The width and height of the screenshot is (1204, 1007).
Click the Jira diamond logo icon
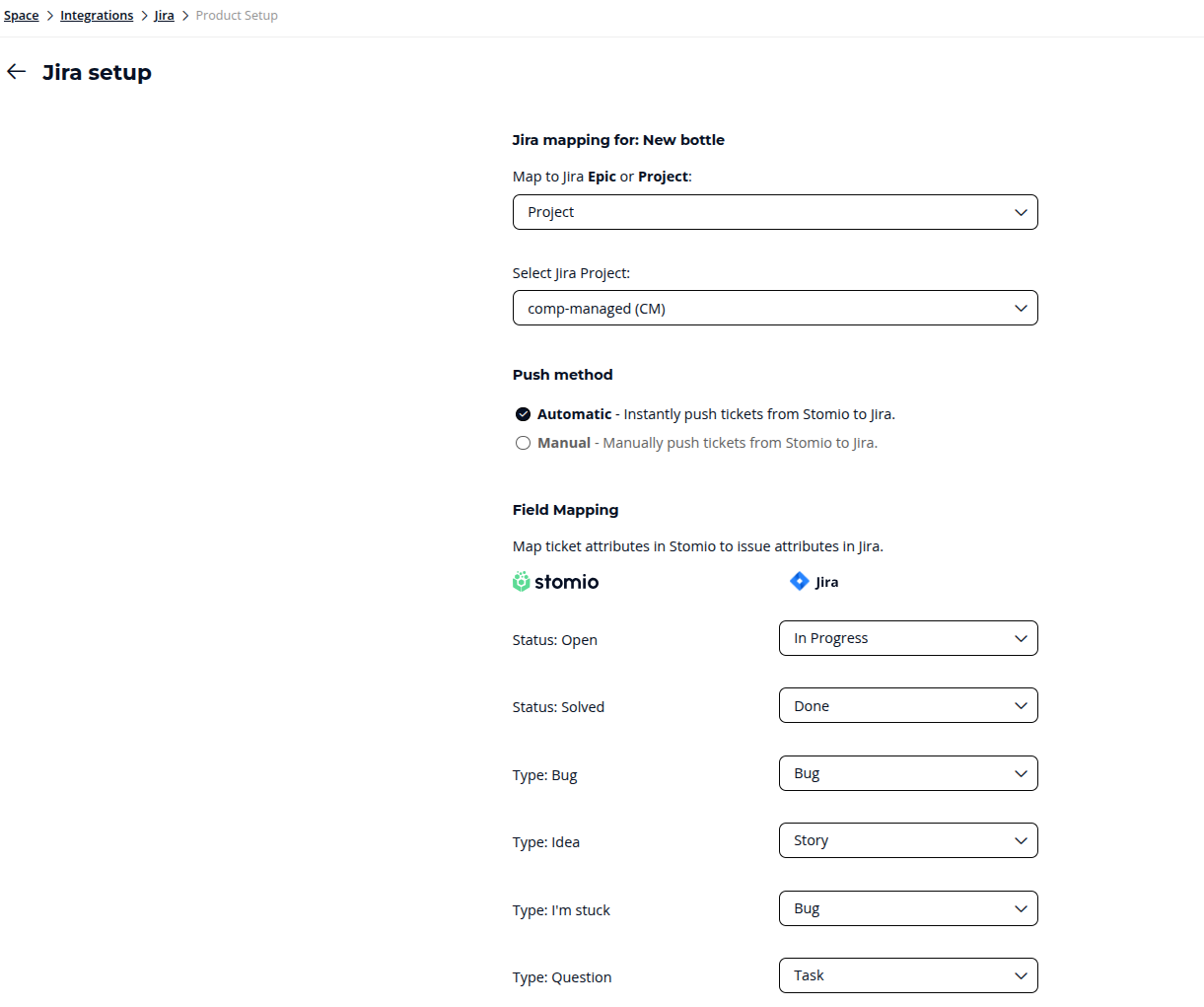coord(800,582)
